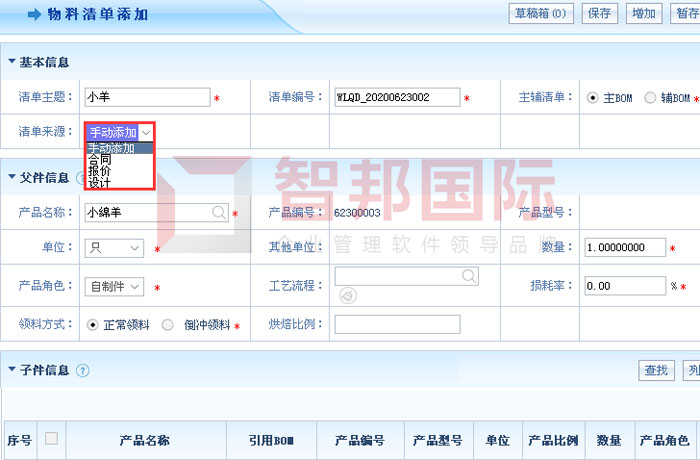700x460 pixels.
Task: Tick the select-all checkbox in table header
Action: click(x=51, y=438)
